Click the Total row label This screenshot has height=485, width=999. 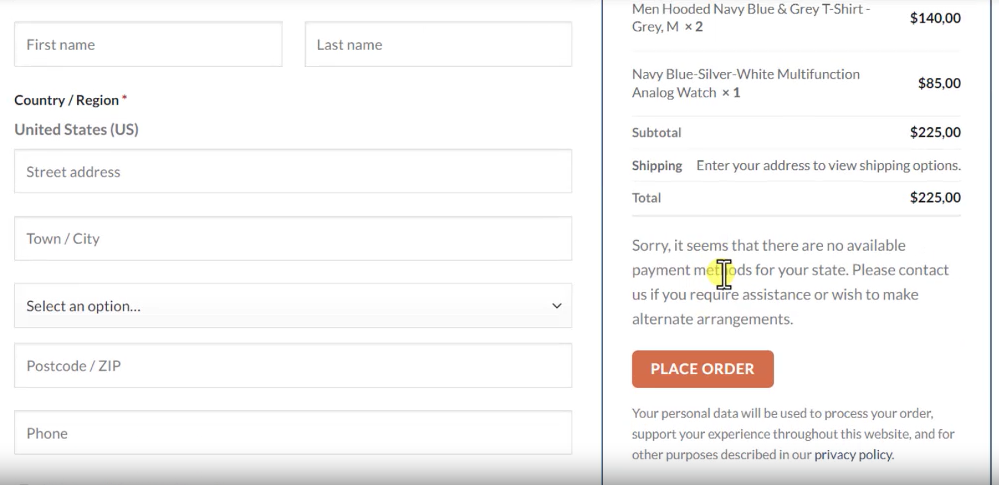(646, 198)
